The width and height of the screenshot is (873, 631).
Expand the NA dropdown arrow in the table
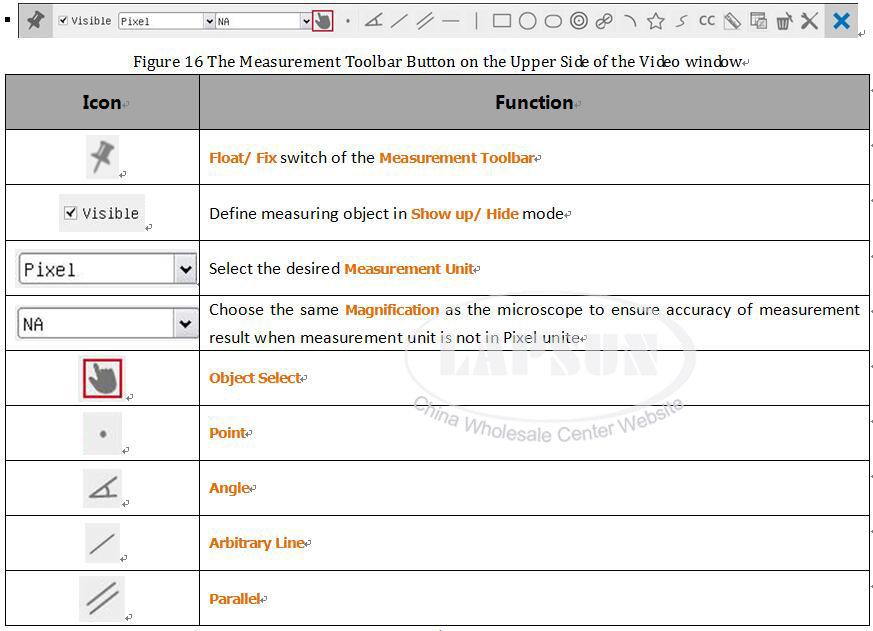185,324
